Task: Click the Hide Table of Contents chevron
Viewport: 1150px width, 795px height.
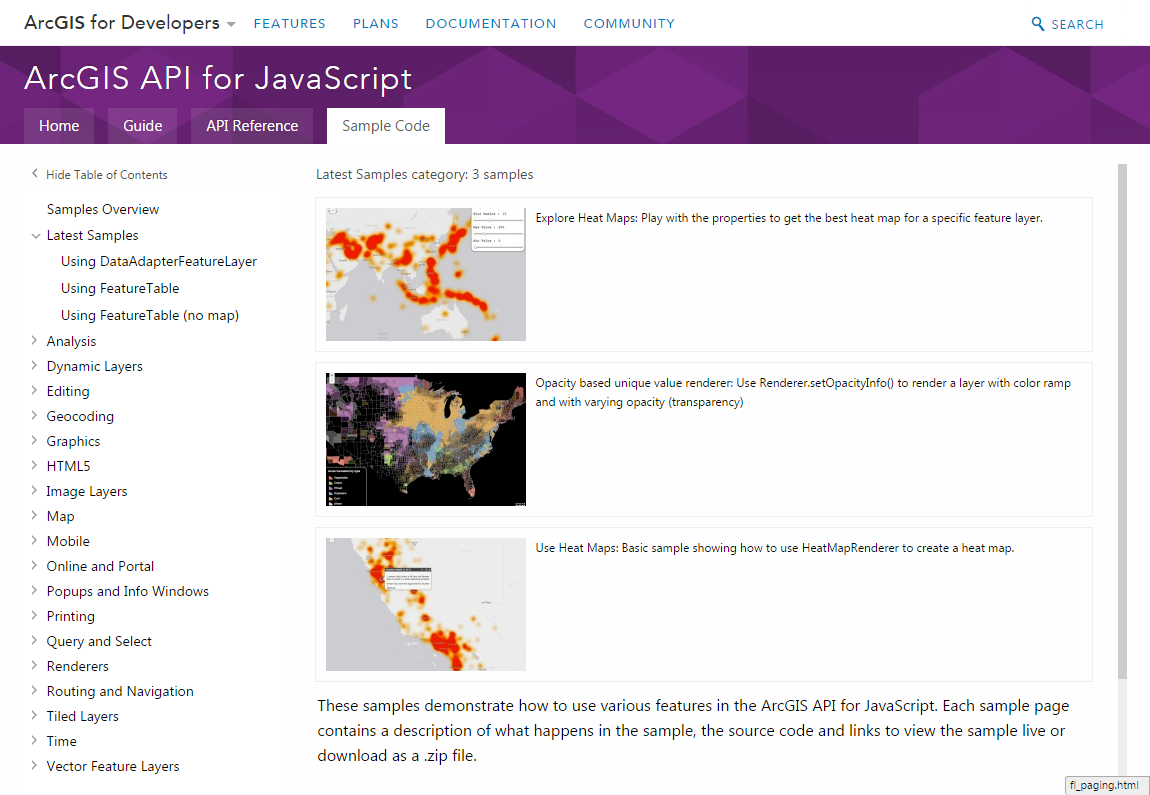Action: click(34, 174)
